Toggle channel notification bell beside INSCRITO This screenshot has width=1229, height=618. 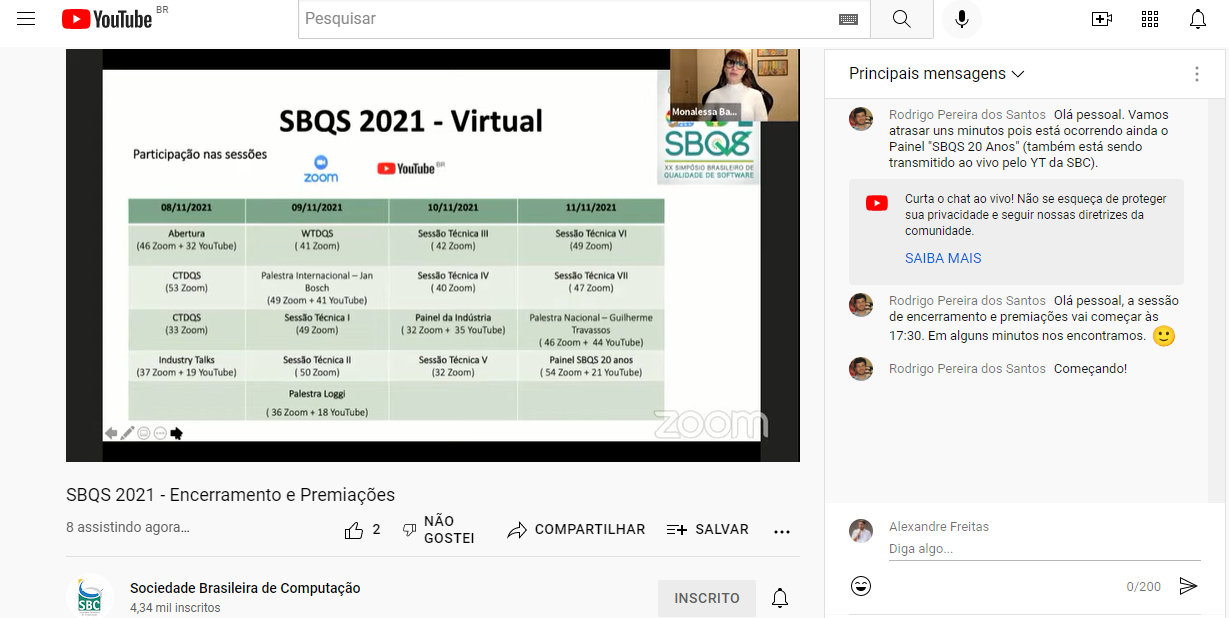780,598
